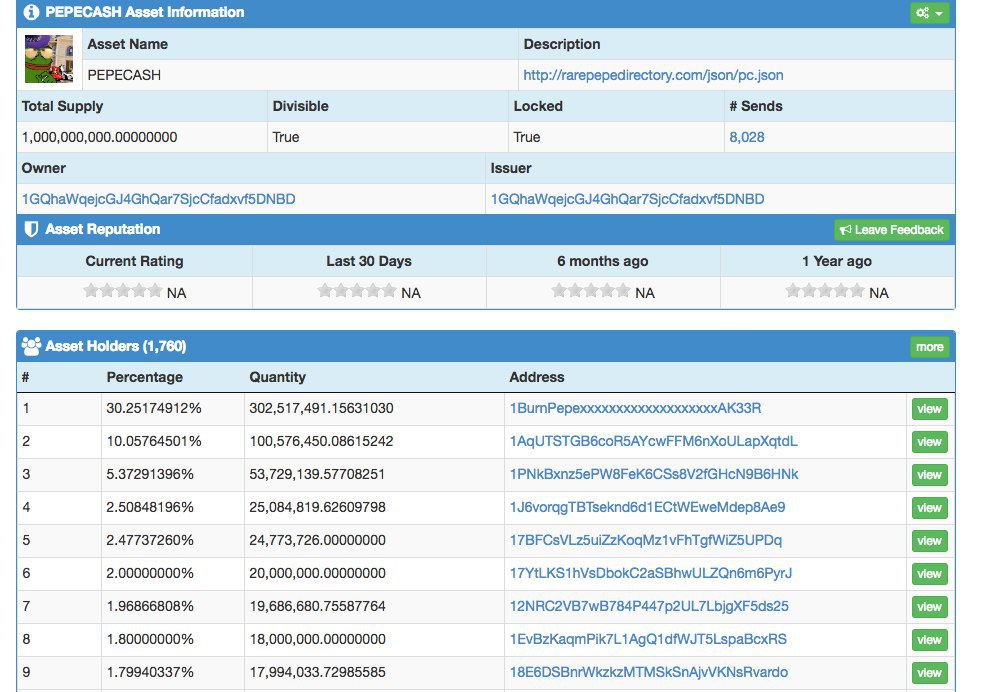This screenshot has width=987, height=692.
Task: Select percentage 30.25174912%
Action: click(154, 408)
